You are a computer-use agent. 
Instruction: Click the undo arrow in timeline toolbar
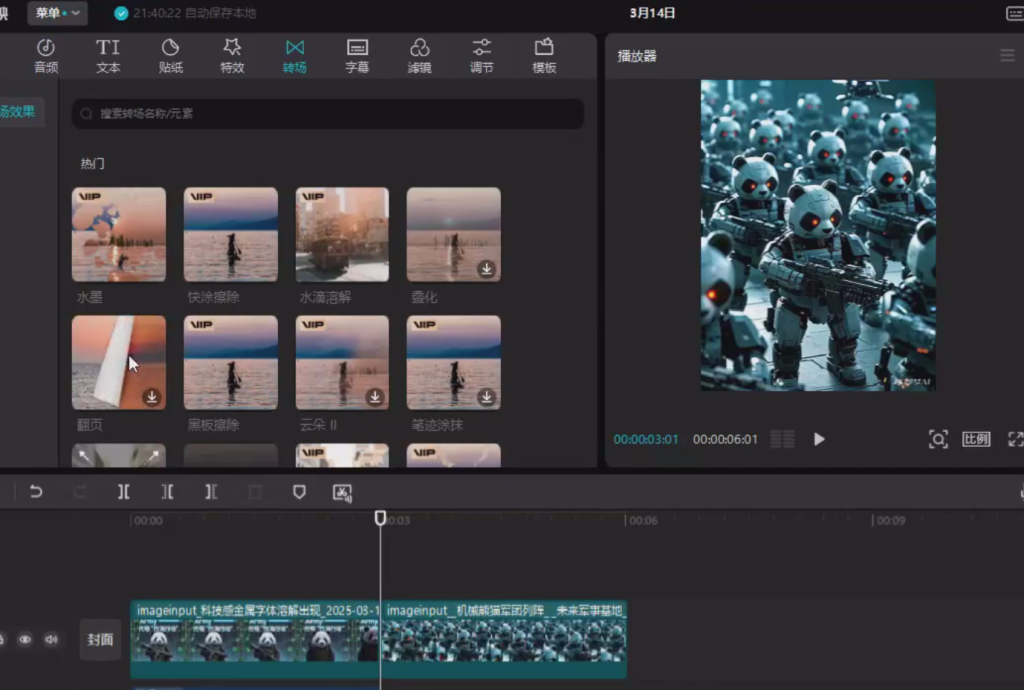pyautogui.click(x=36, y=492)
